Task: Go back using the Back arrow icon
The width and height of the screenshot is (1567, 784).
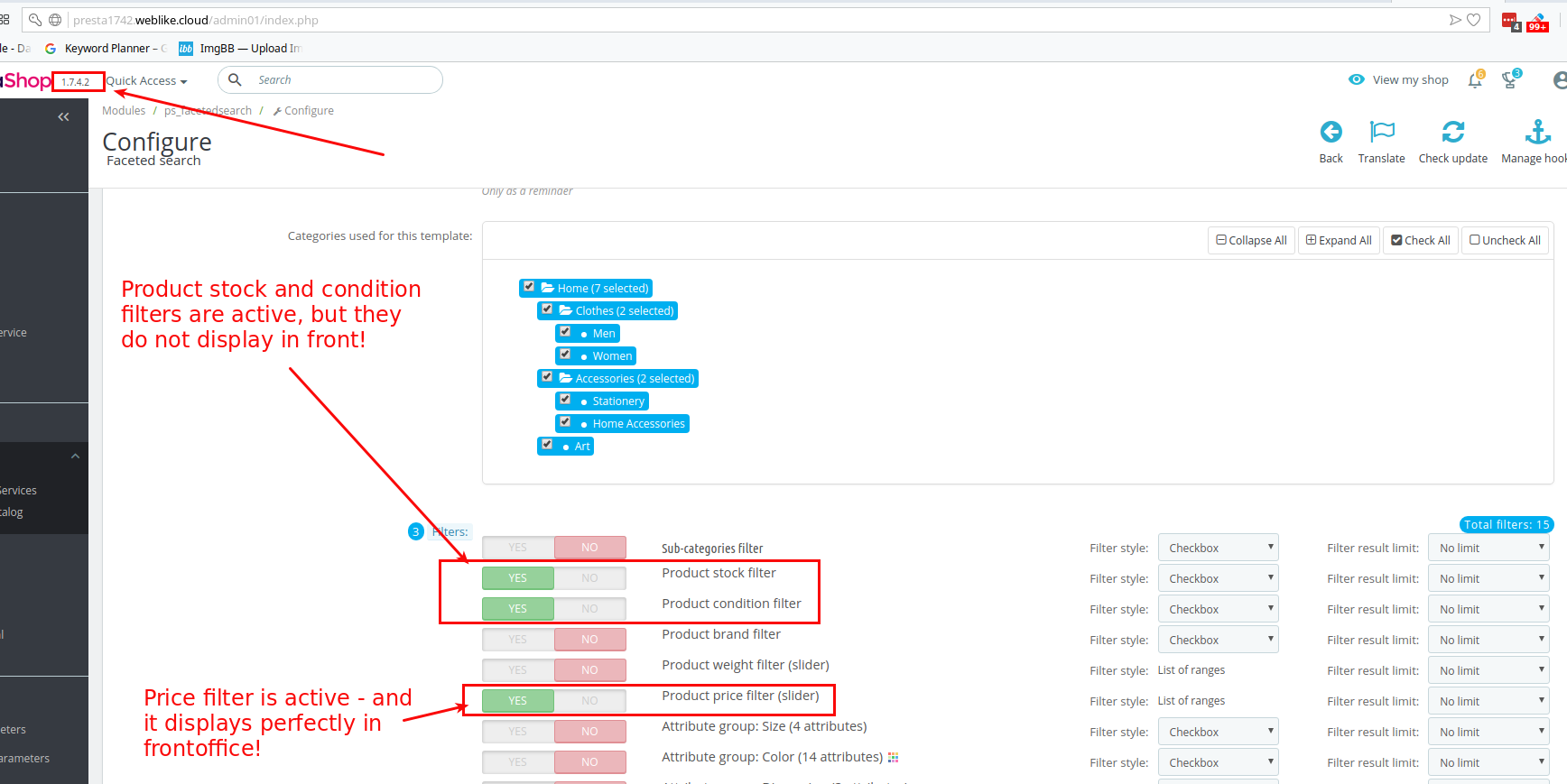Action: click(1331, 132)
